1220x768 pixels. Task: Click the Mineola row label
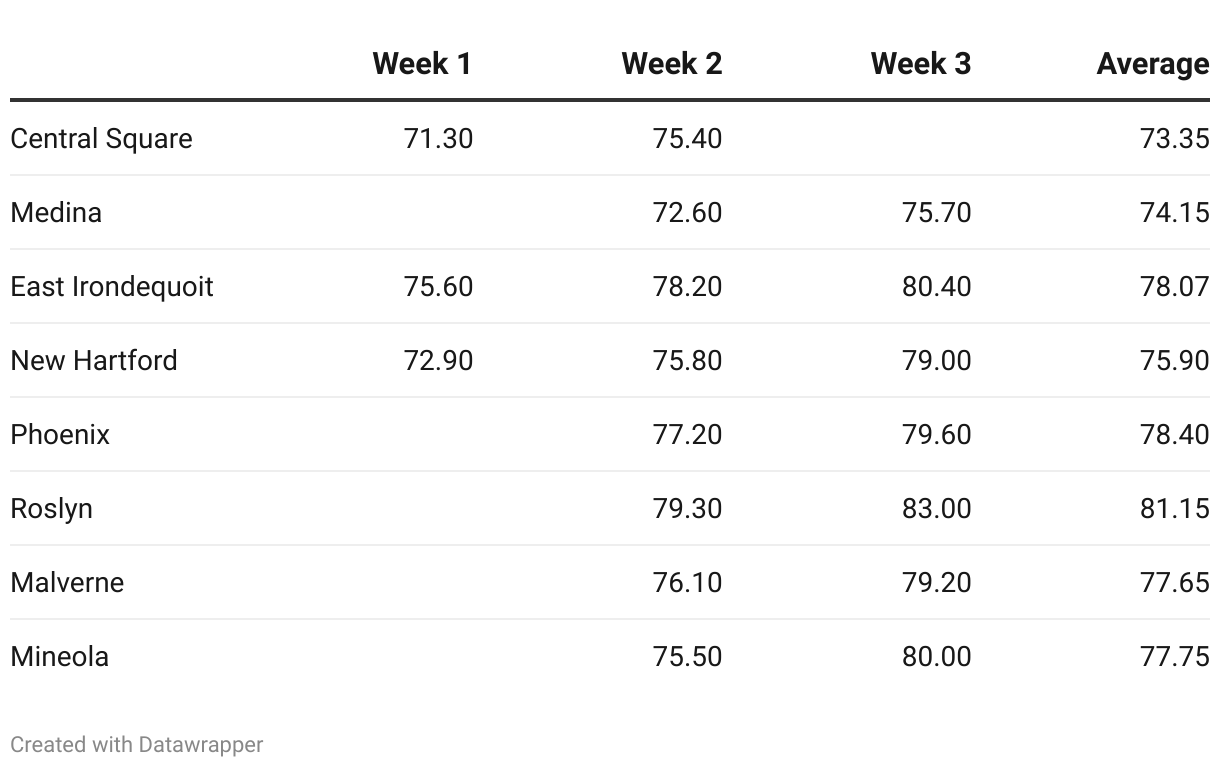point(60,656)
